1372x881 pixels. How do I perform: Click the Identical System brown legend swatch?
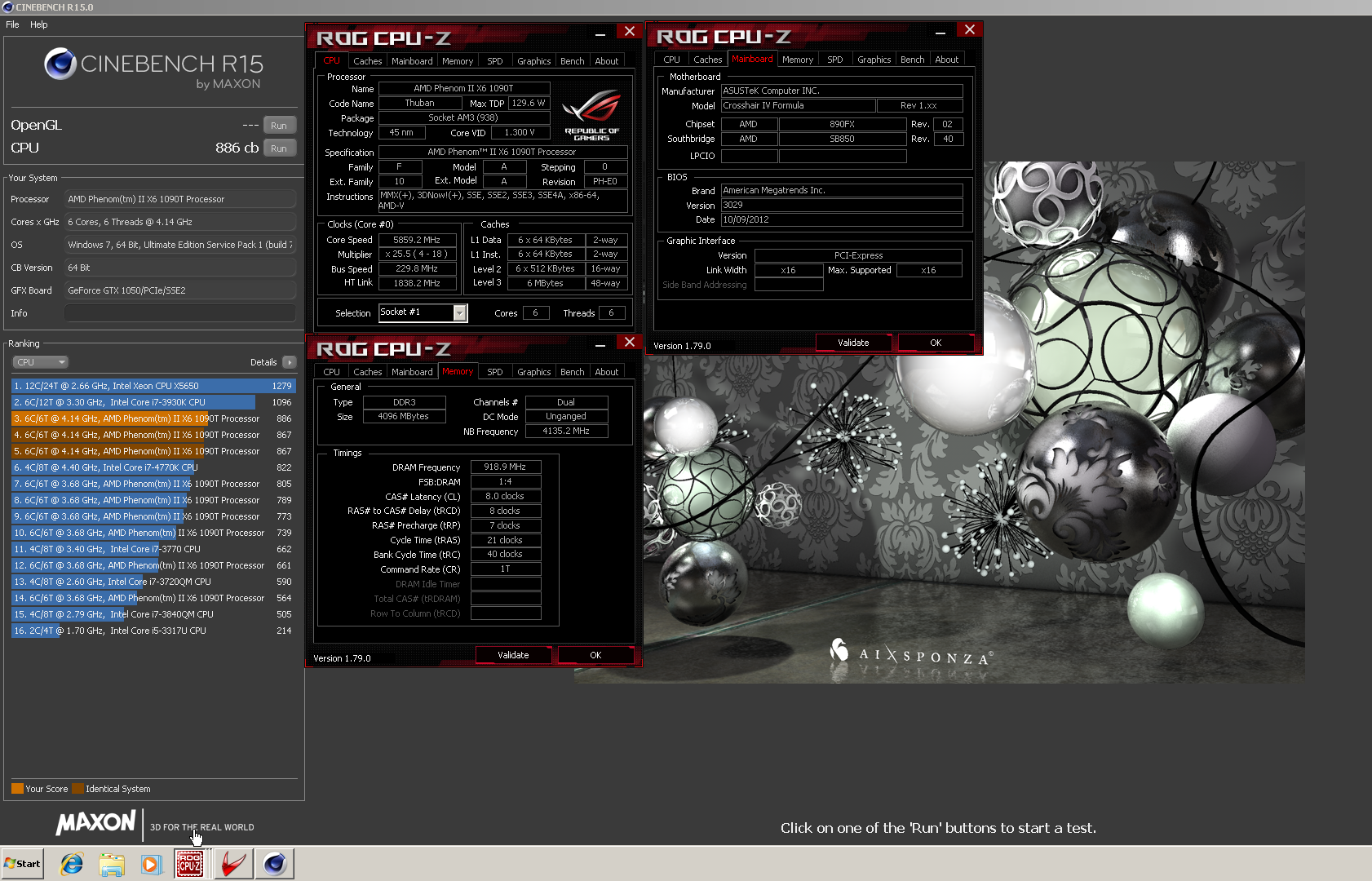(x=77, y=789)
